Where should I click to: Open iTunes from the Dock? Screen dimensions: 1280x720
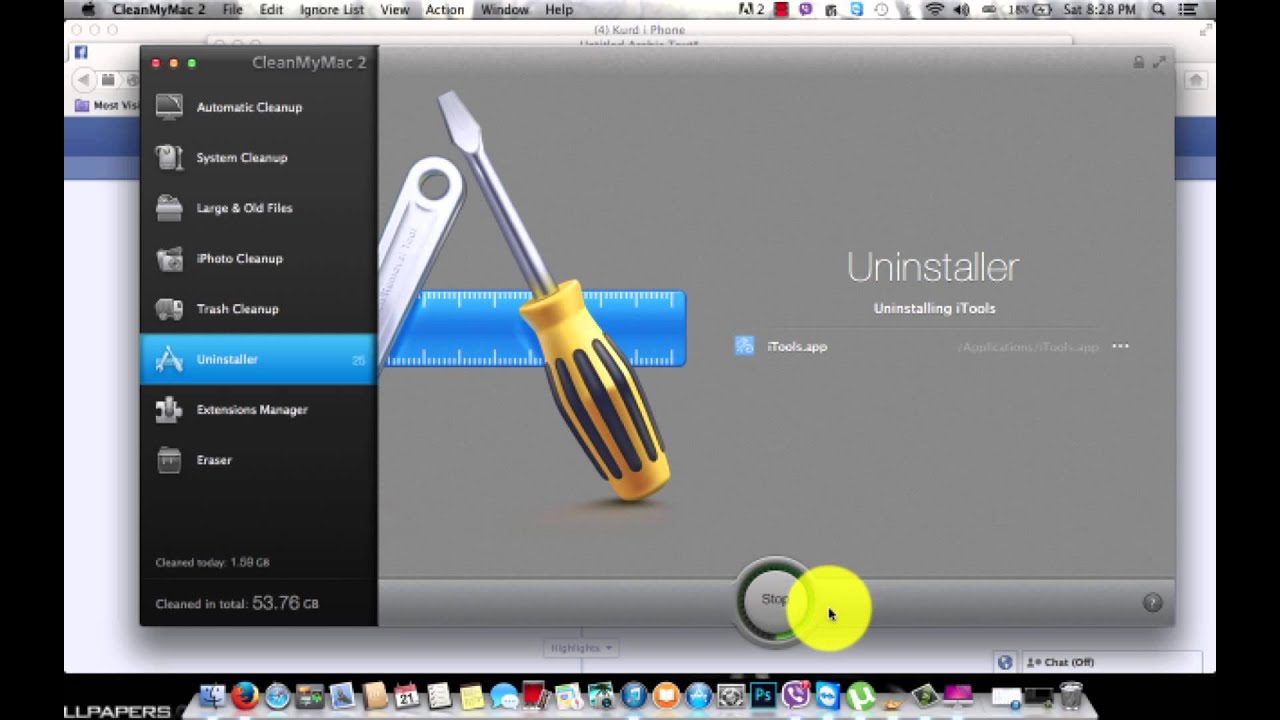634,696
